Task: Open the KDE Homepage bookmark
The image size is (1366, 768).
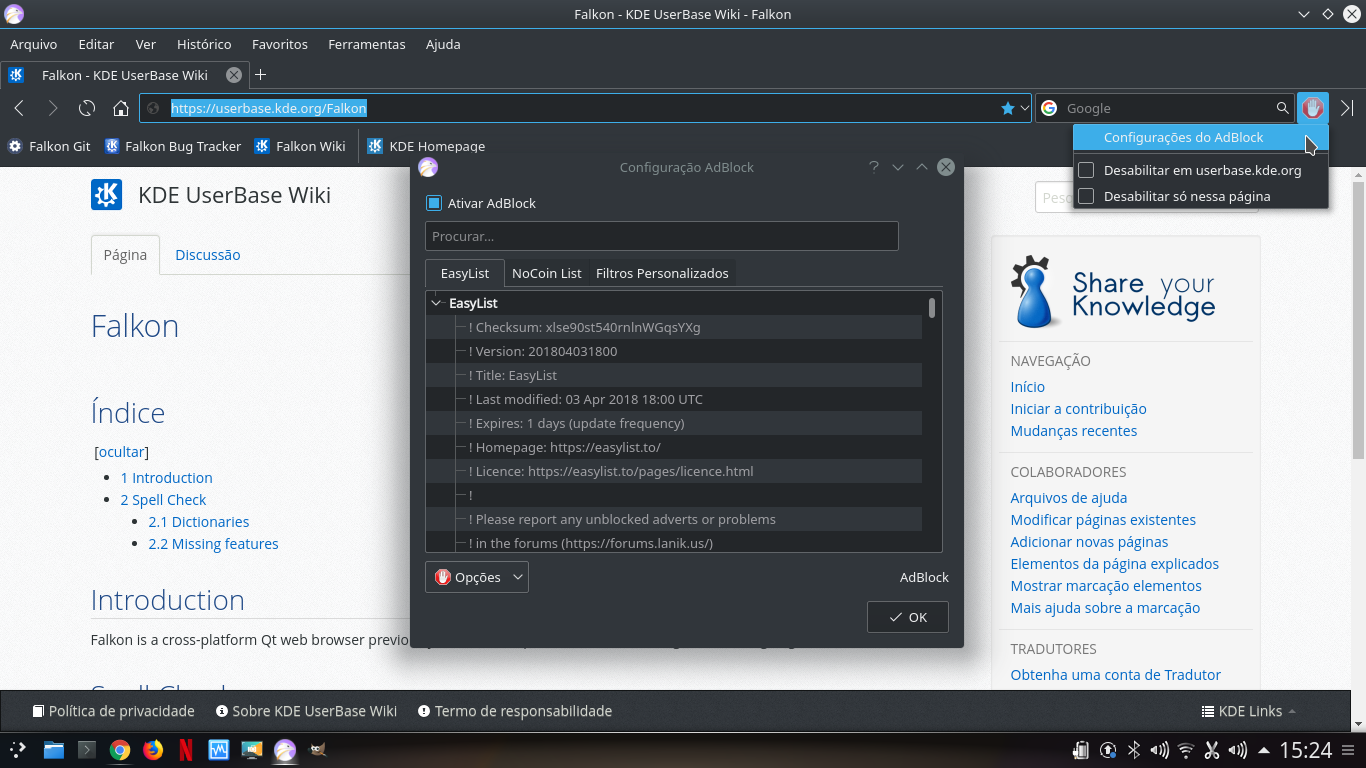Action: click(426, 146)
